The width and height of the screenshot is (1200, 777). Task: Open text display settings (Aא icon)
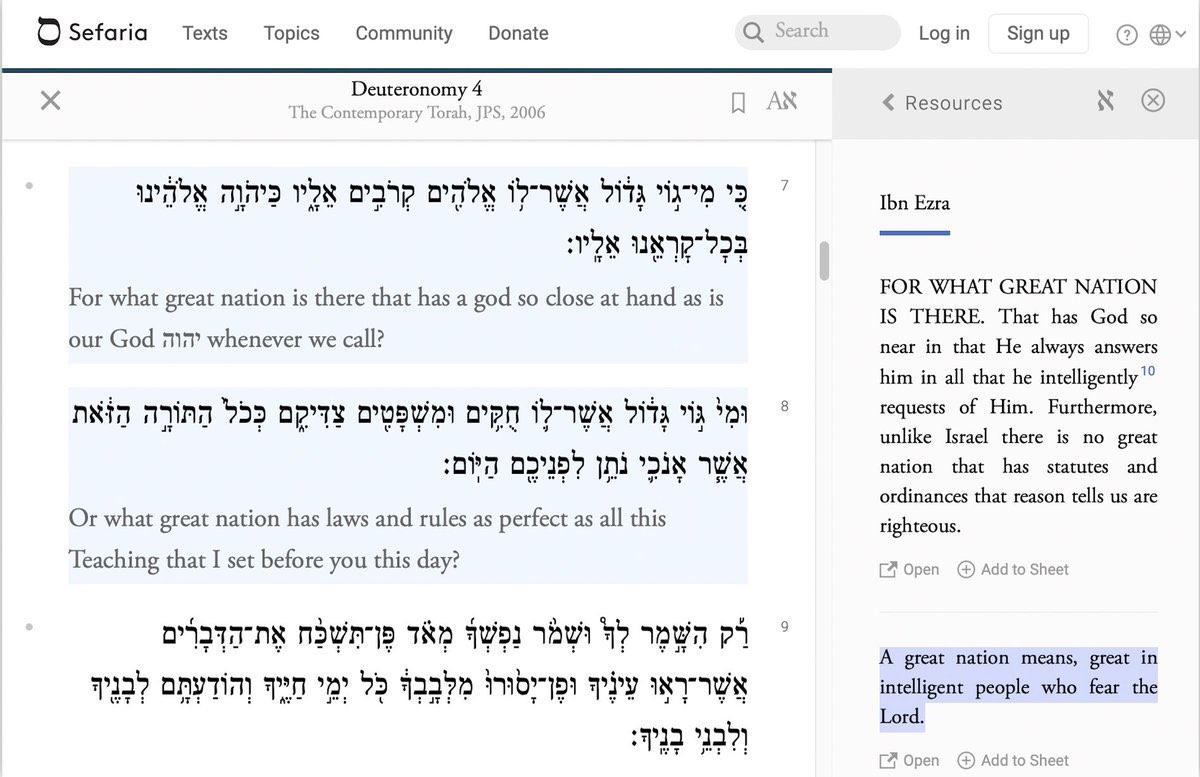tap(781, 101)
